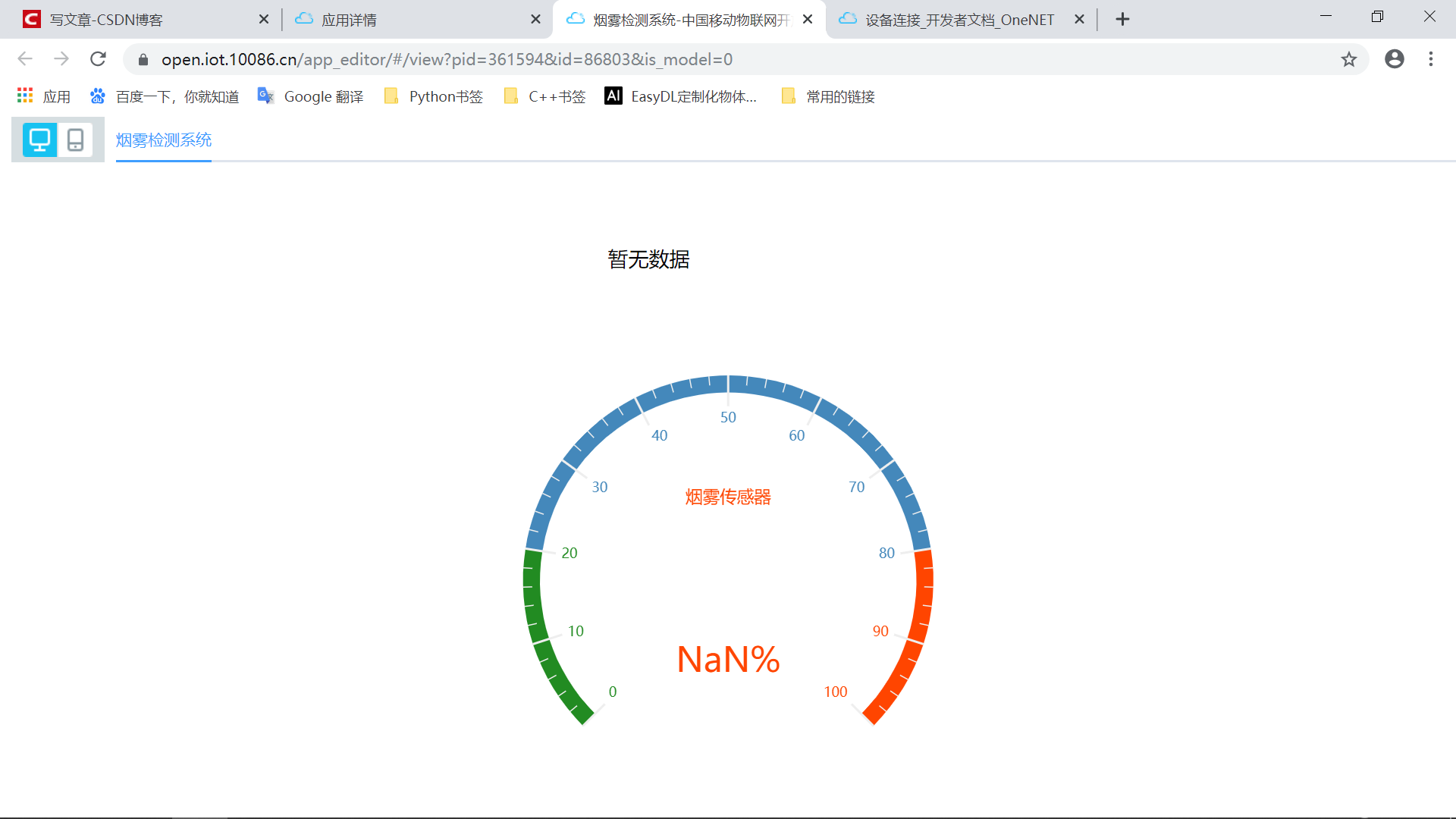Switch to 设备连接_开发者文档_OneNET tab
Screen dimensions: 1456x819
coord(955,20)
